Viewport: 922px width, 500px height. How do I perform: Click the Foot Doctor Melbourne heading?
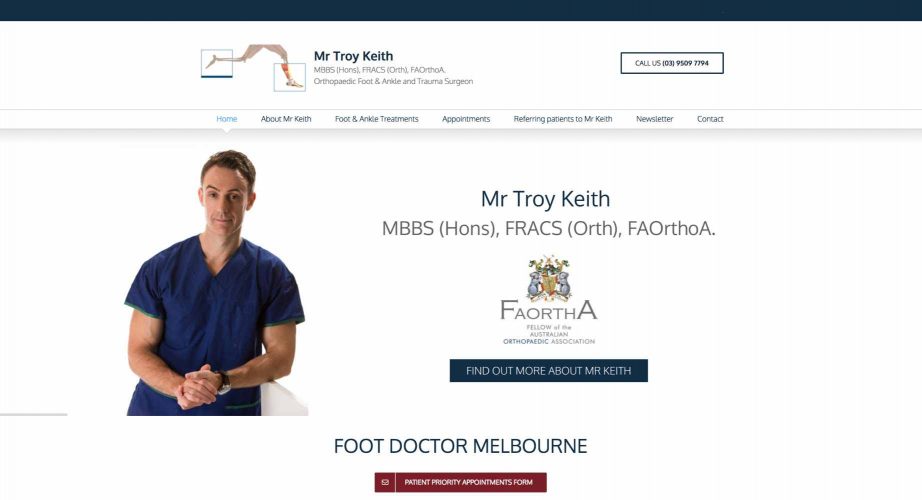point(460,446)
